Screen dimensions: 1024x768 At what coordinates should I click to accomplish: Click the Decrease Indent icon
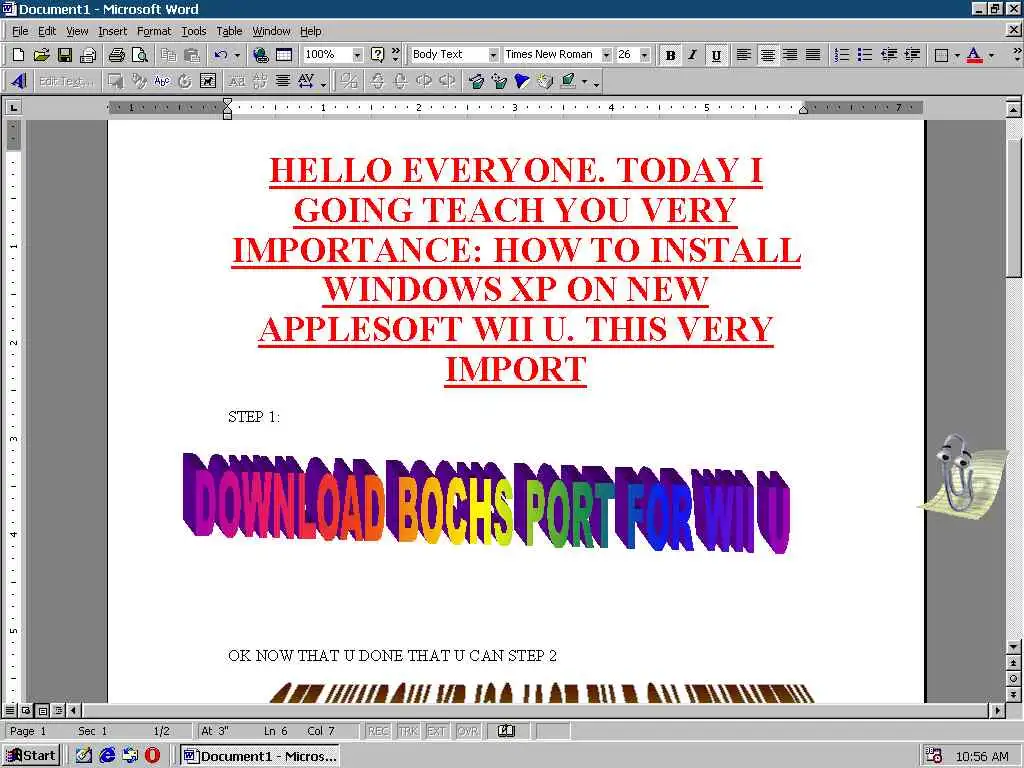coord(888,55)
